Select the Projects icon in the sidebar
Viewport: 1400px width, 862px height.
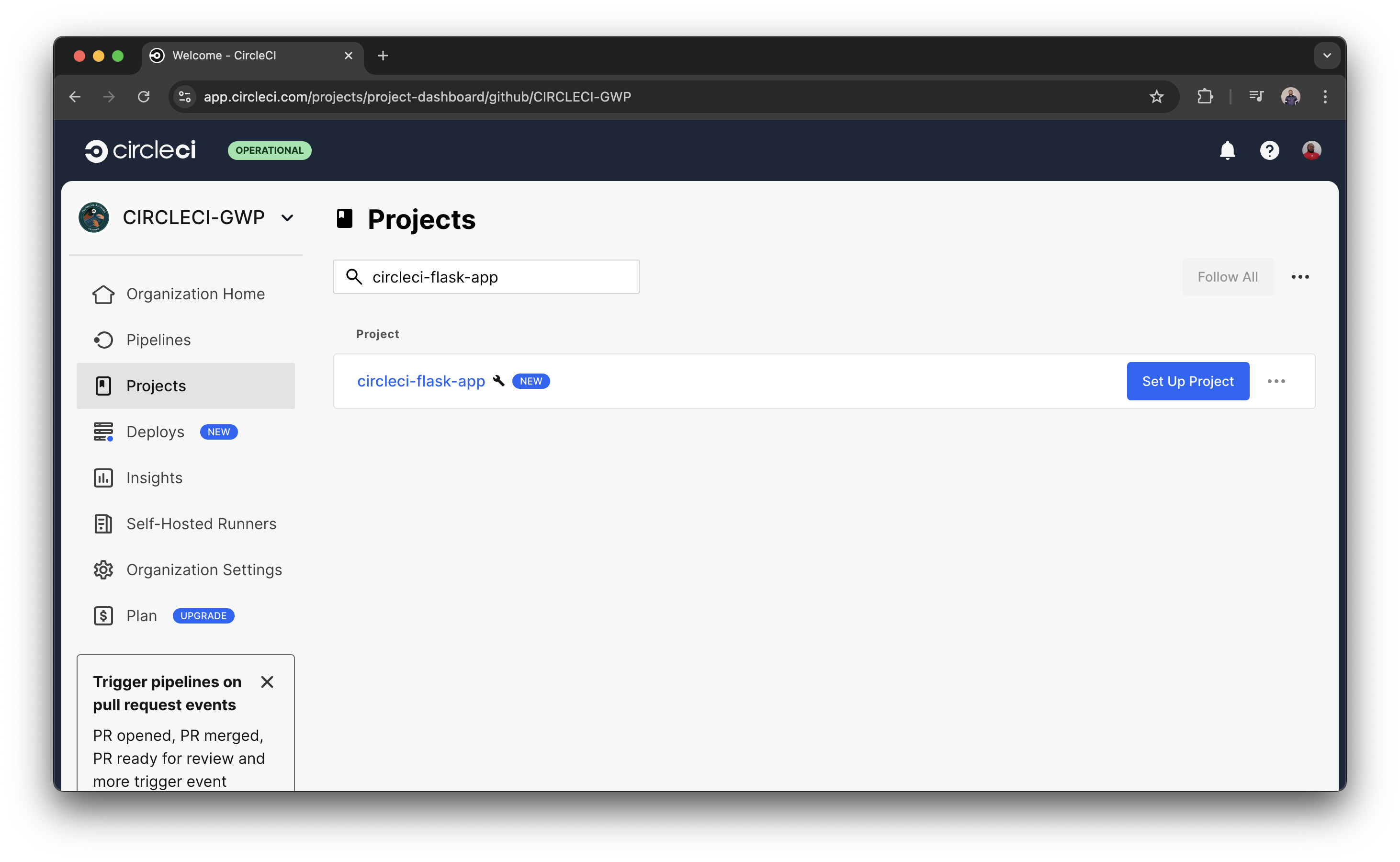point(103,386)
